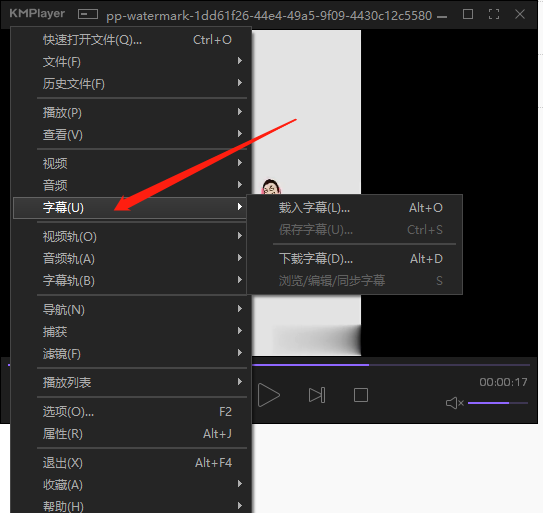Switch to compact mode icon beside KMPlayer logo
The height and width of the screenshot is (513, 543).
tap(88, 14)
